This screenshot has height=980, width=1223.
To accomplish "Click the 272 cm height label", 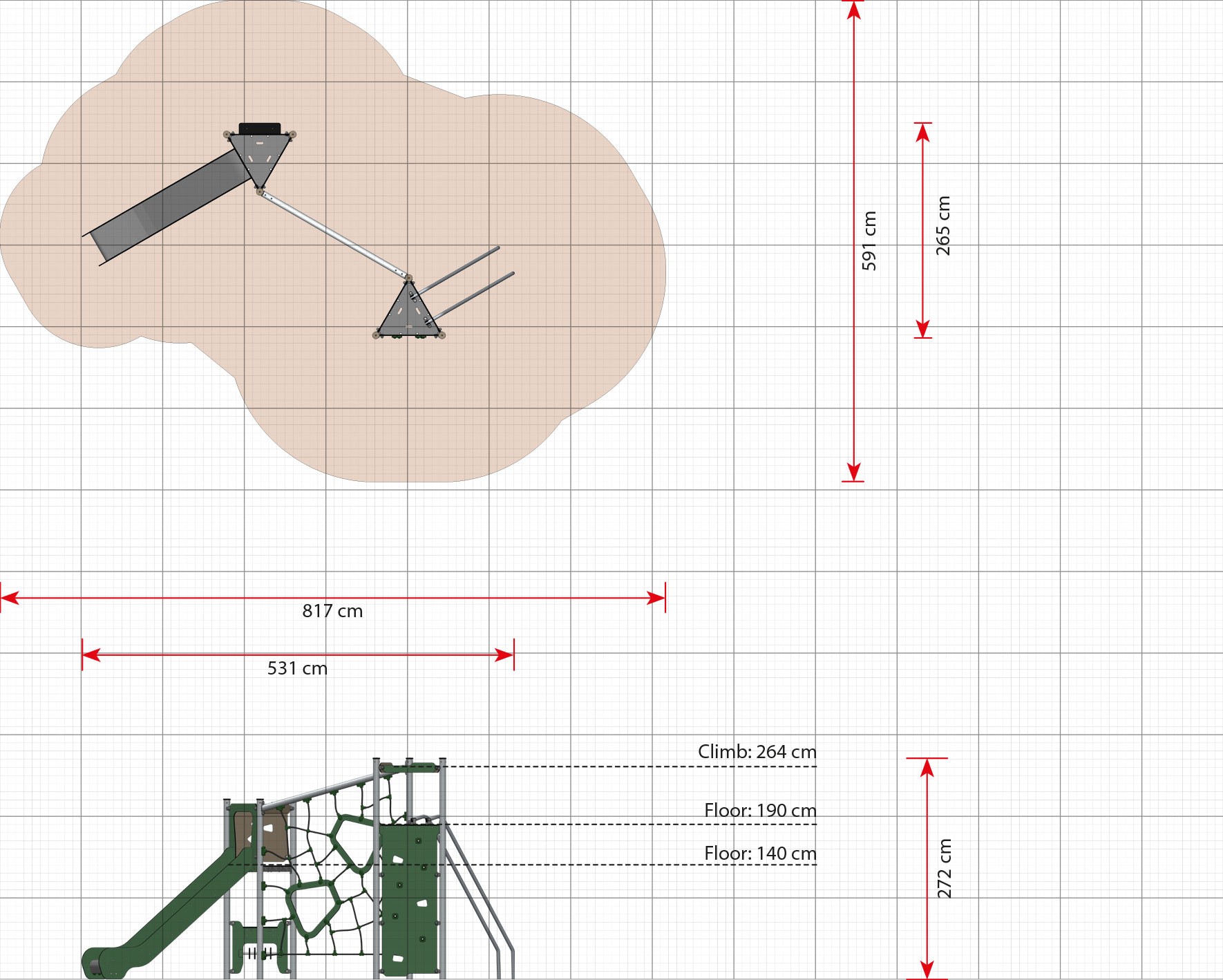I will pos(944,868).
